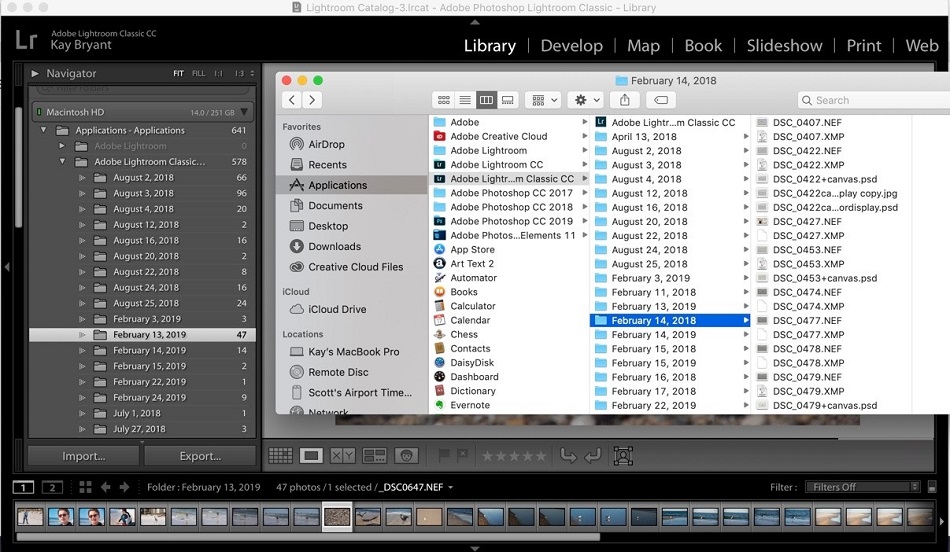
Task: Set Navigator zoom to FIT
Action: tap(178, 73)
